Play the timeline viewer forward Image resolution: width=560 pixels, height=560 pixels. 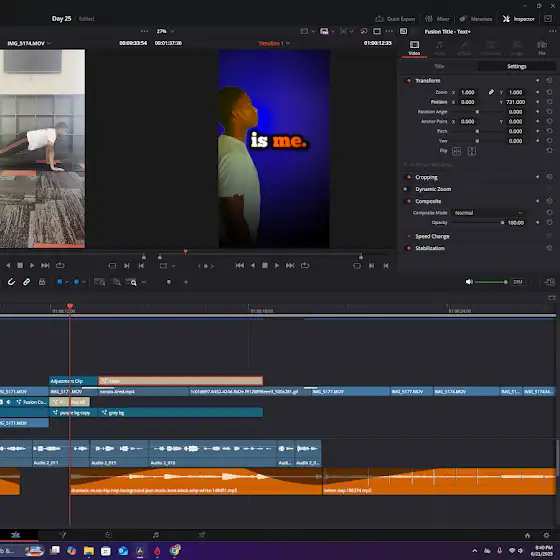coord(277,265)
